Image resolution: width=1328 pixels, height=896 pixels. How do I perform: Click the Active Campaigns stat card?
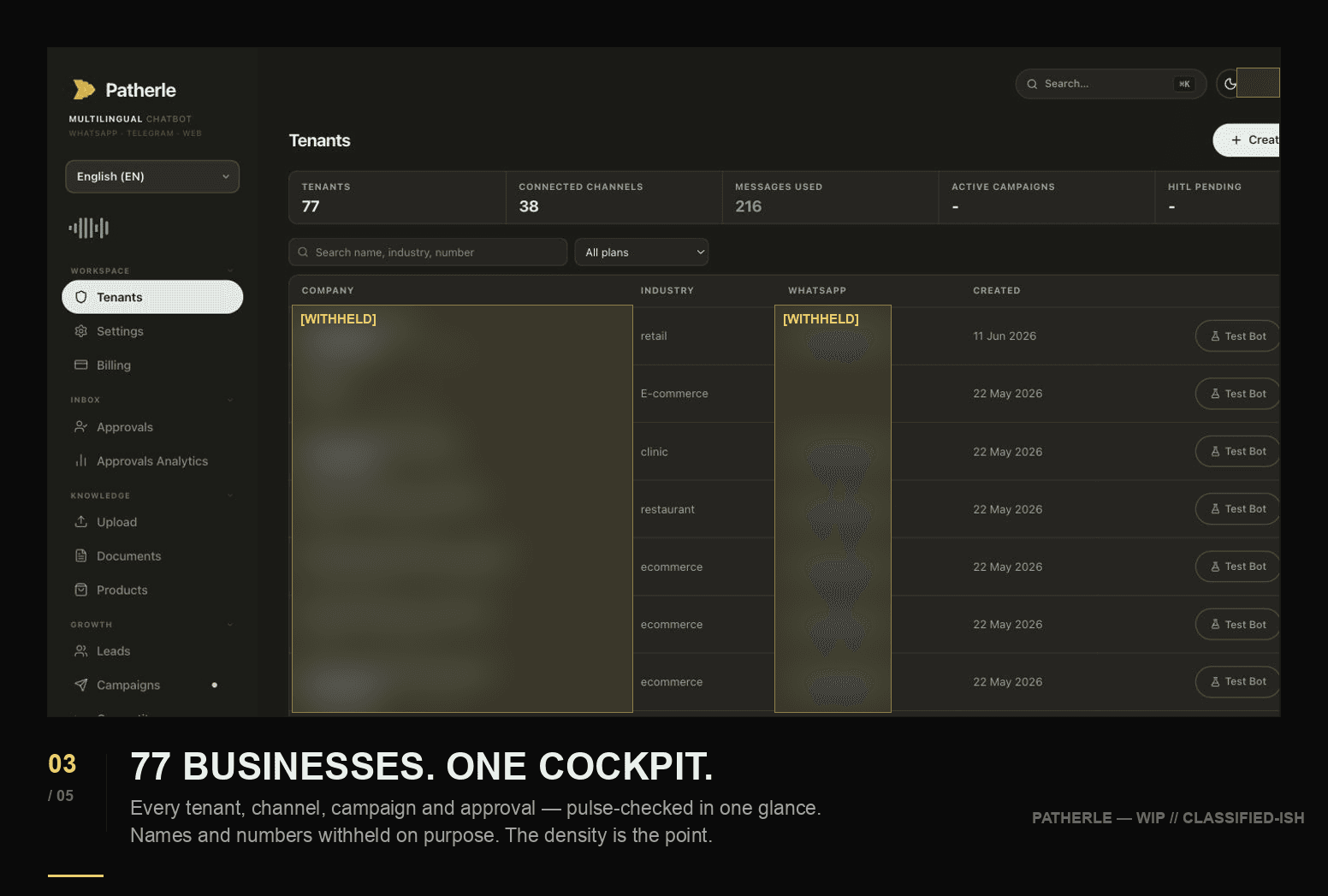1047,198
